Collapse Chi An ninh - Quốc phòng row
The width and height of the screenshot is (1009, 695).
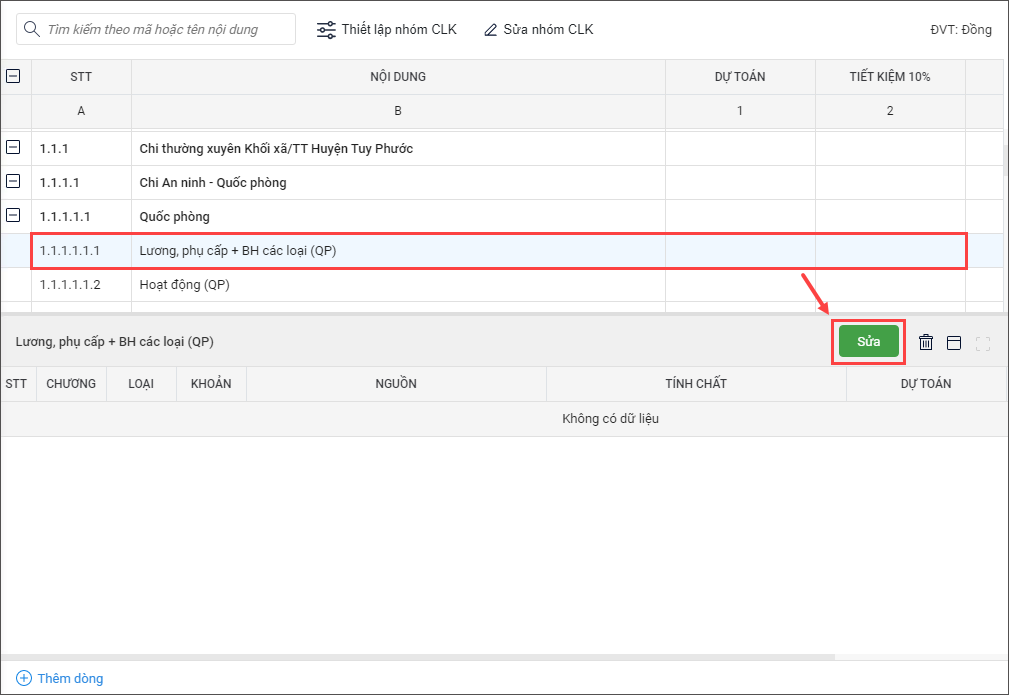14,182
